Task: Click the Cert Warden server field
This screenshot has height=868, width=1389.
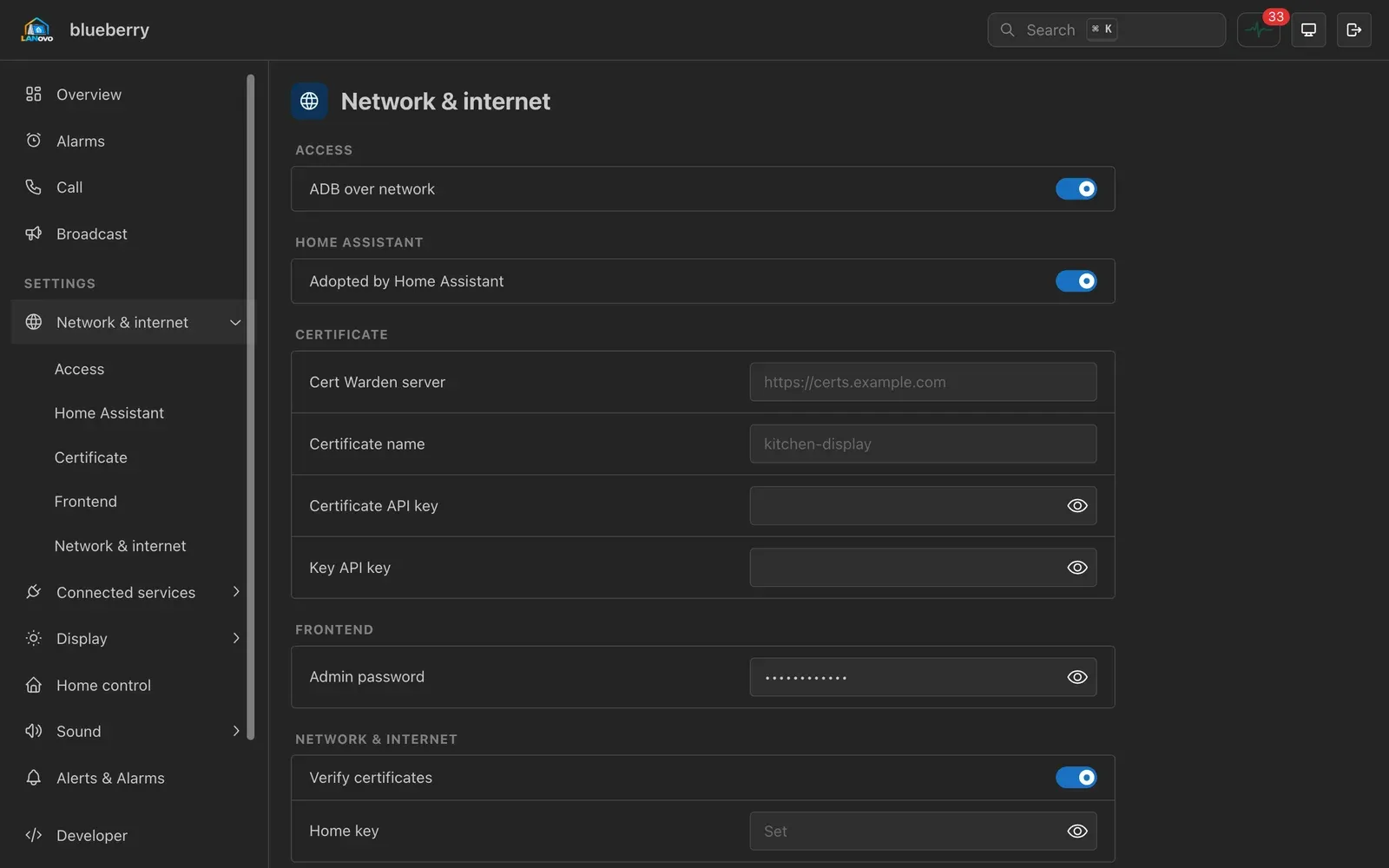Action: tap(923, 382)
